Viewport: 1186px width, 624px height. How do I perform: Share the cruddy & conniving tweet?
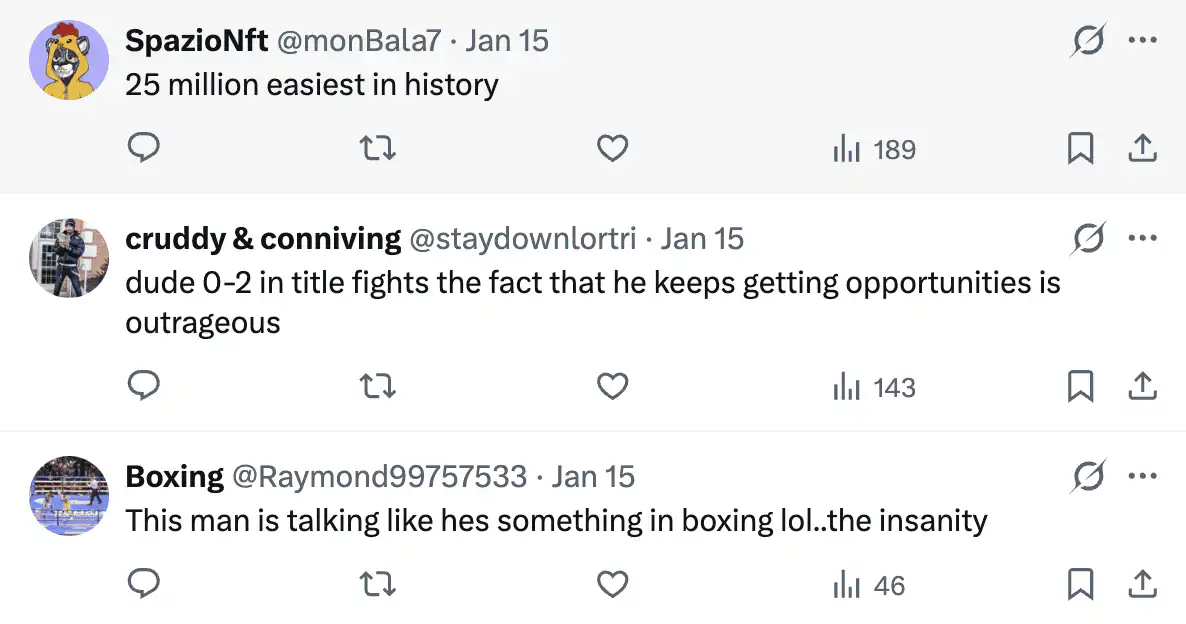point(1142,386)
